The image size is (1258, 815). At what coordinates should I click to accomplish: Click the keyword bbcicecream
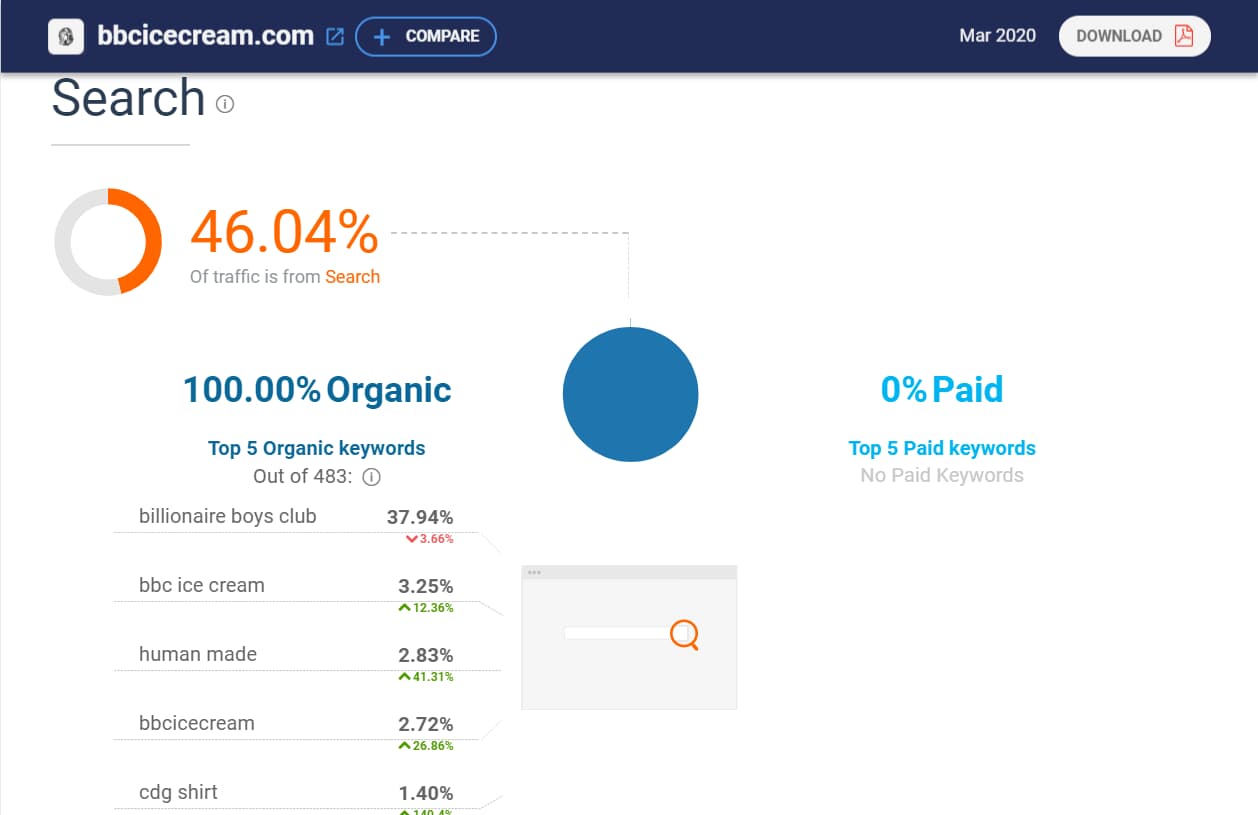pyautogui.click(x=197, y=723)
